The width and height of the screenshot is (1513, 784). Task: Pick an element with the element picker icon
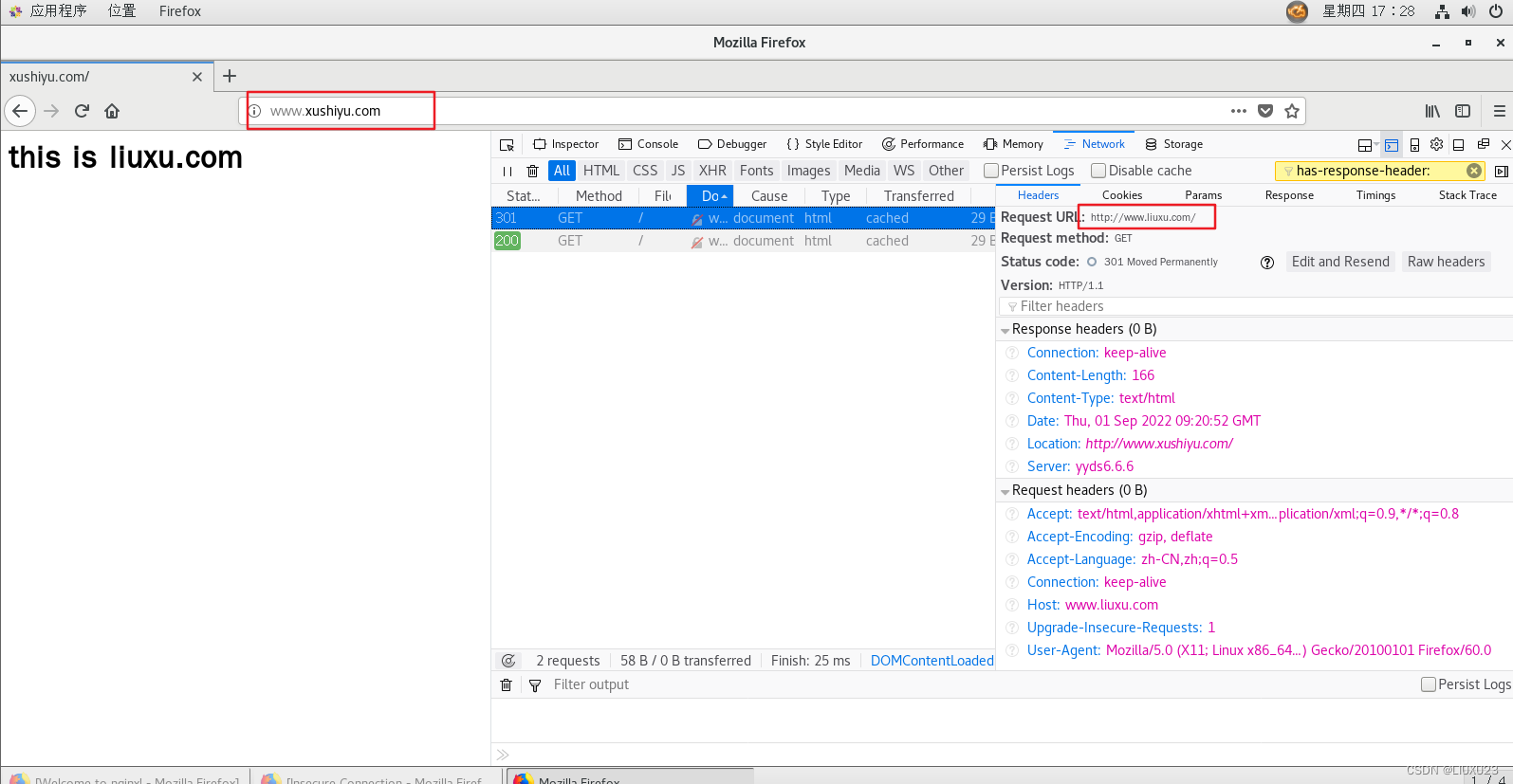pos(507,144)
